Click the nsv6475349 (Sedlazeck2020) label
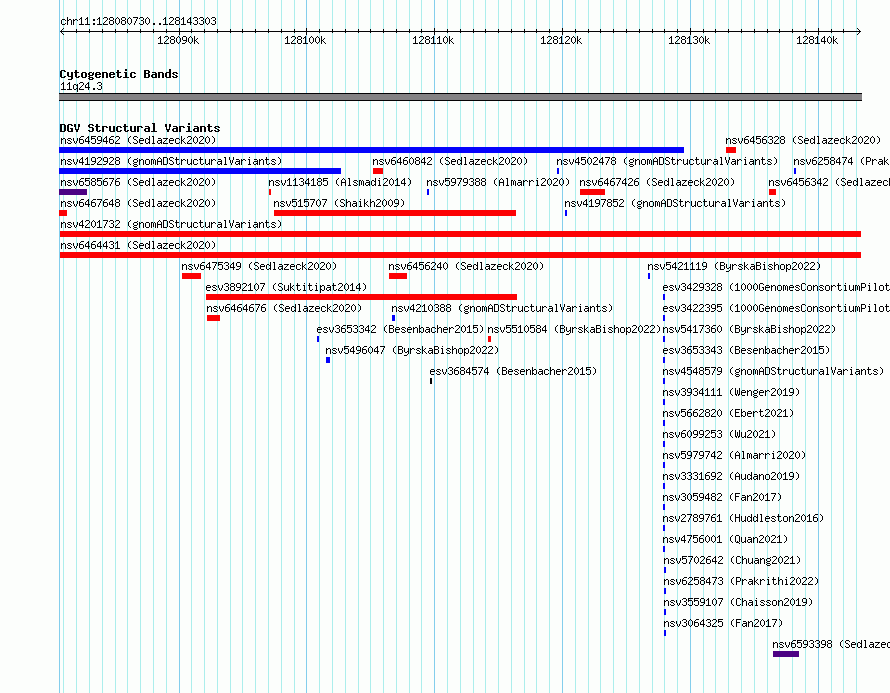 [x=259, y=266]
